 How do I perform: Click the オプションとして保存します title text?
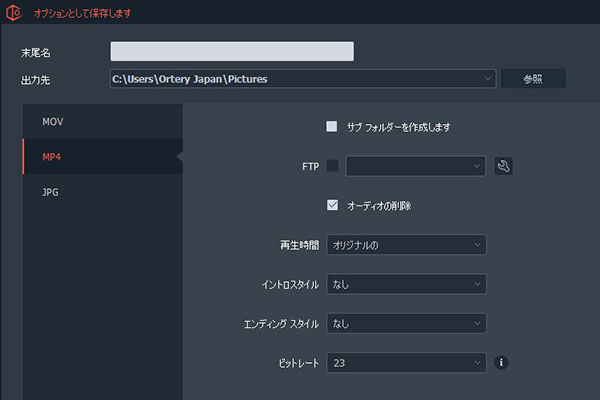tap(80, 13)
